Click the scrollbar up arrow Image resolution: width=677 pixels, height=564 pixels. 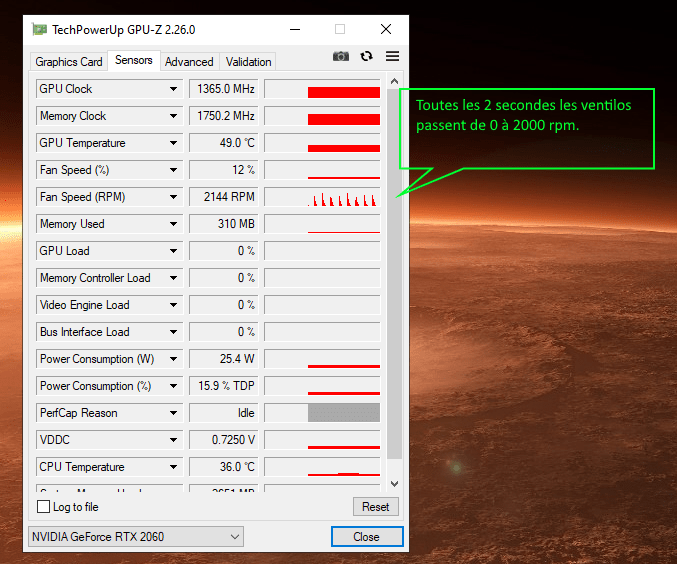pos(394,81)
